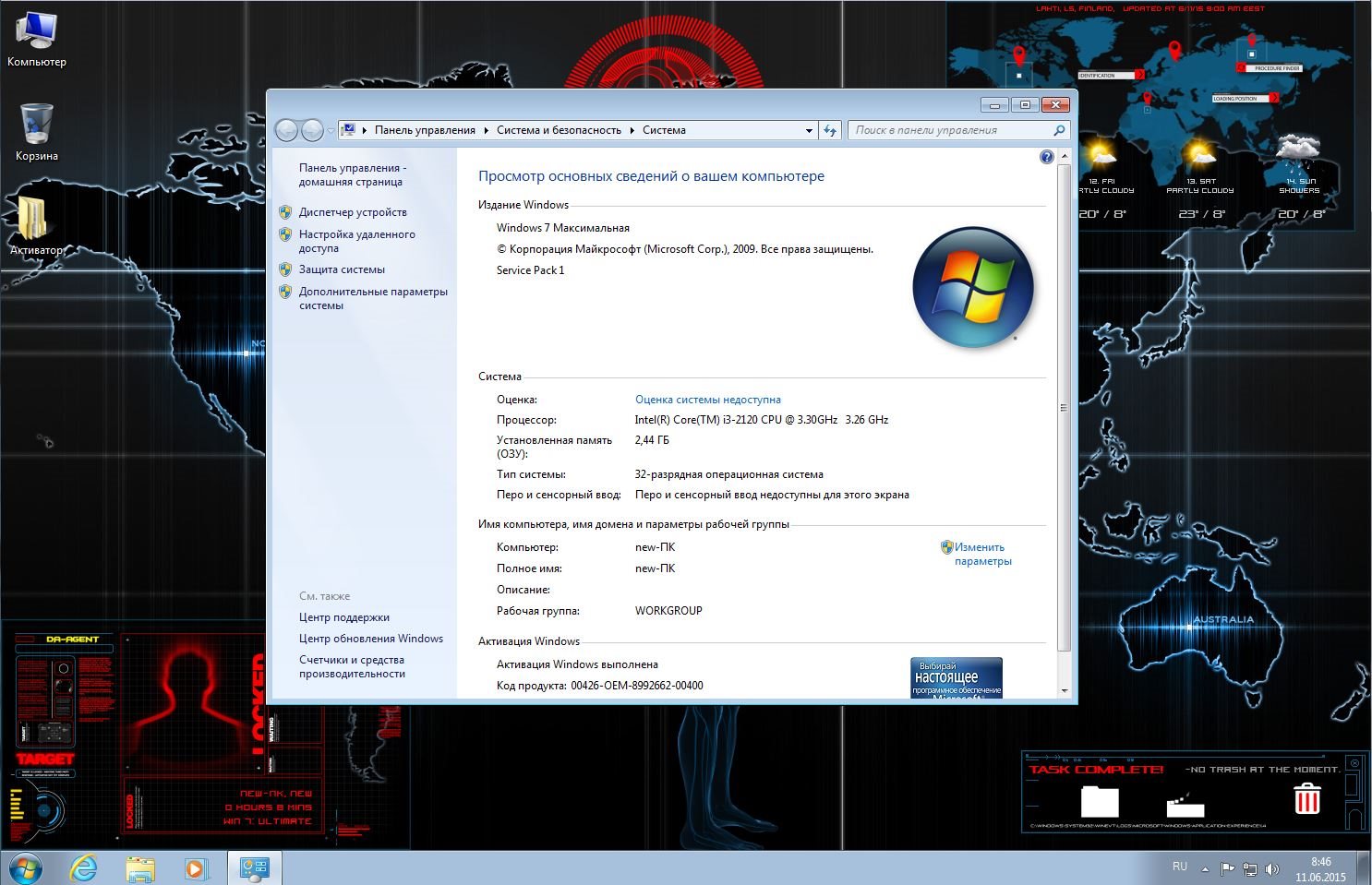Select the Control Panel taskbar button
This screenshot has height=885, width=1372.
pos(254,868)
